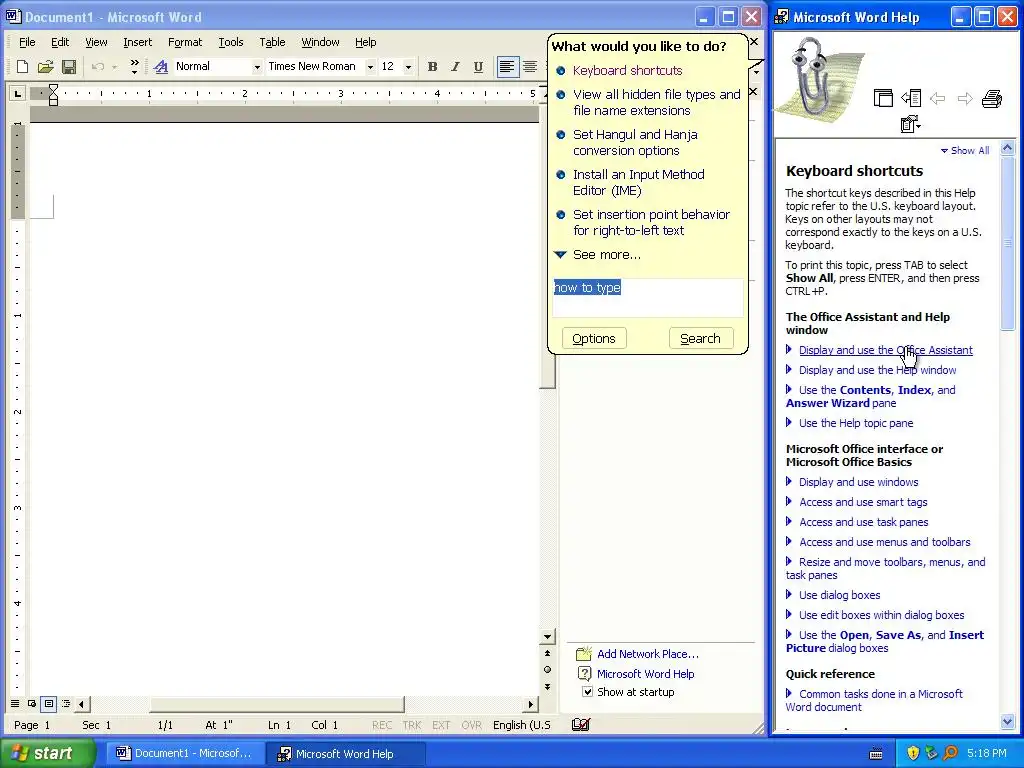Click the Show/Hide navigation pane icon in Help
Viewport: 1024px width, 768px height.
click(x=910, y=99)
